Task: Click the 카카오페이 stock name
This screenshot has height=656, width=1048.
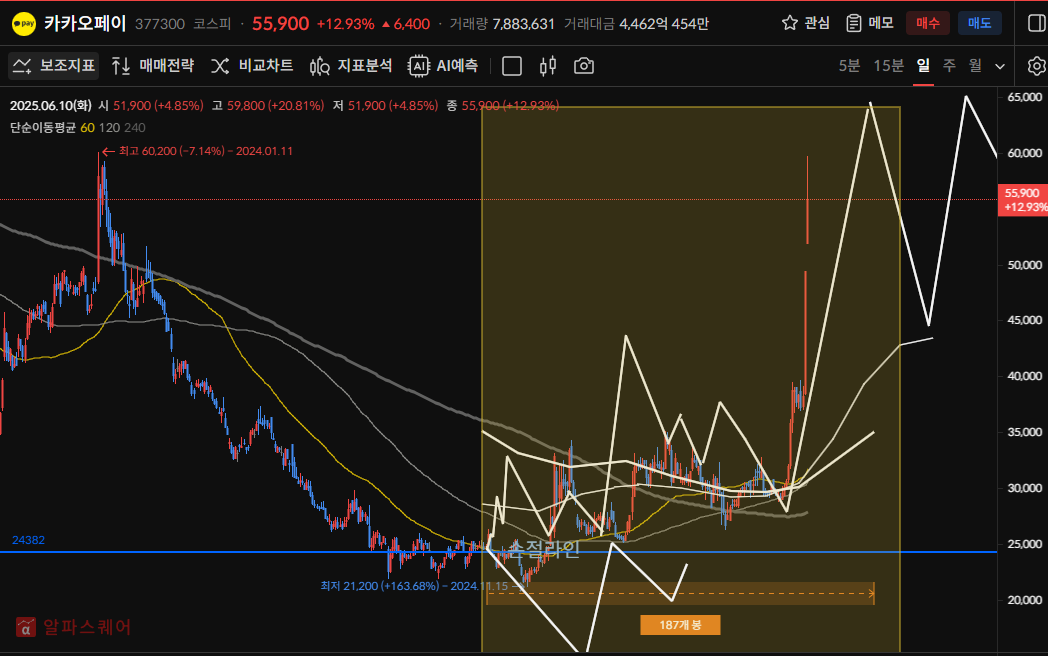Action: coord(85,23)
